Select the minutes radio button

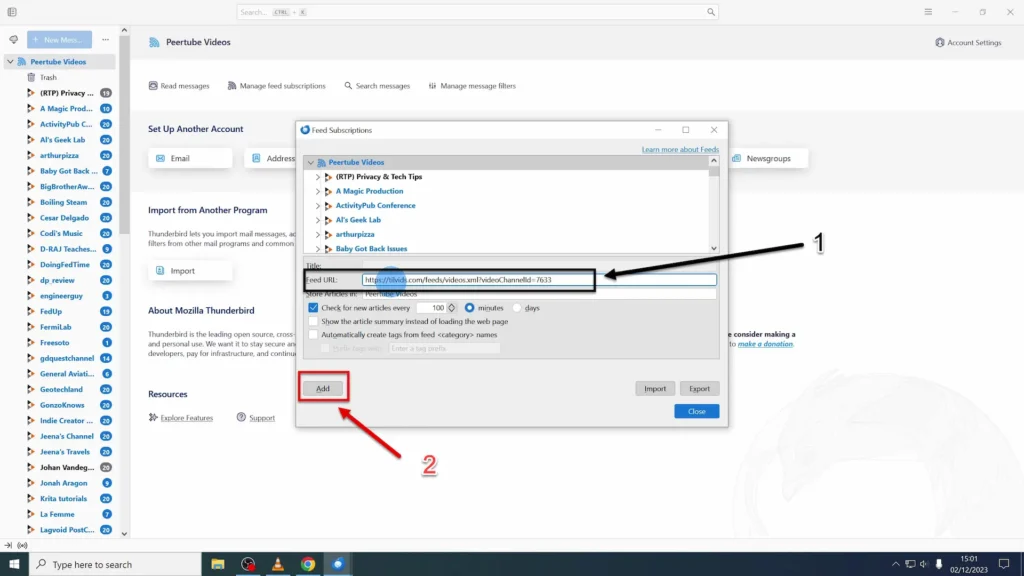pyautogui.click(x=470, y=308)
